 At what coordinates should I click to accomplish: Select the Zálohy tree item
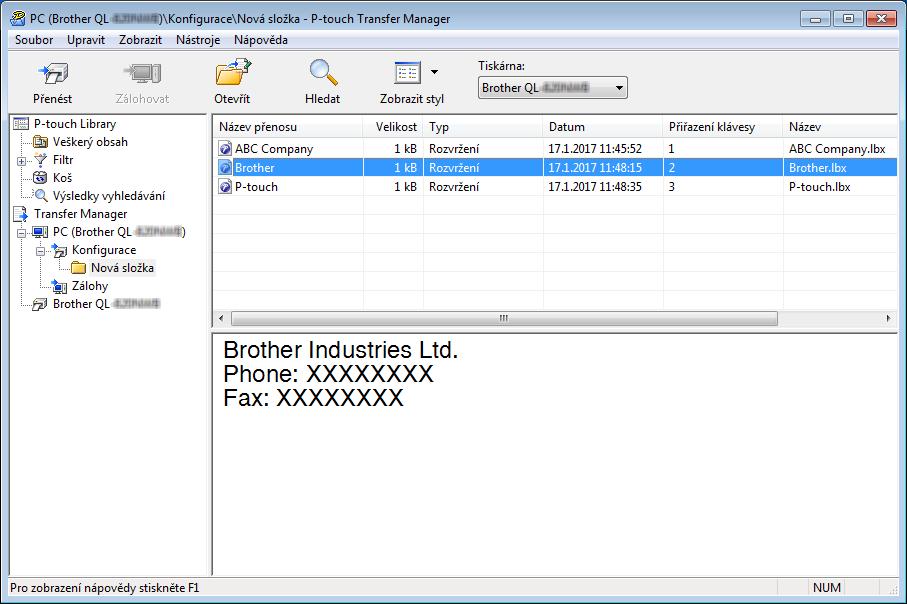click(x=90, y=286)
